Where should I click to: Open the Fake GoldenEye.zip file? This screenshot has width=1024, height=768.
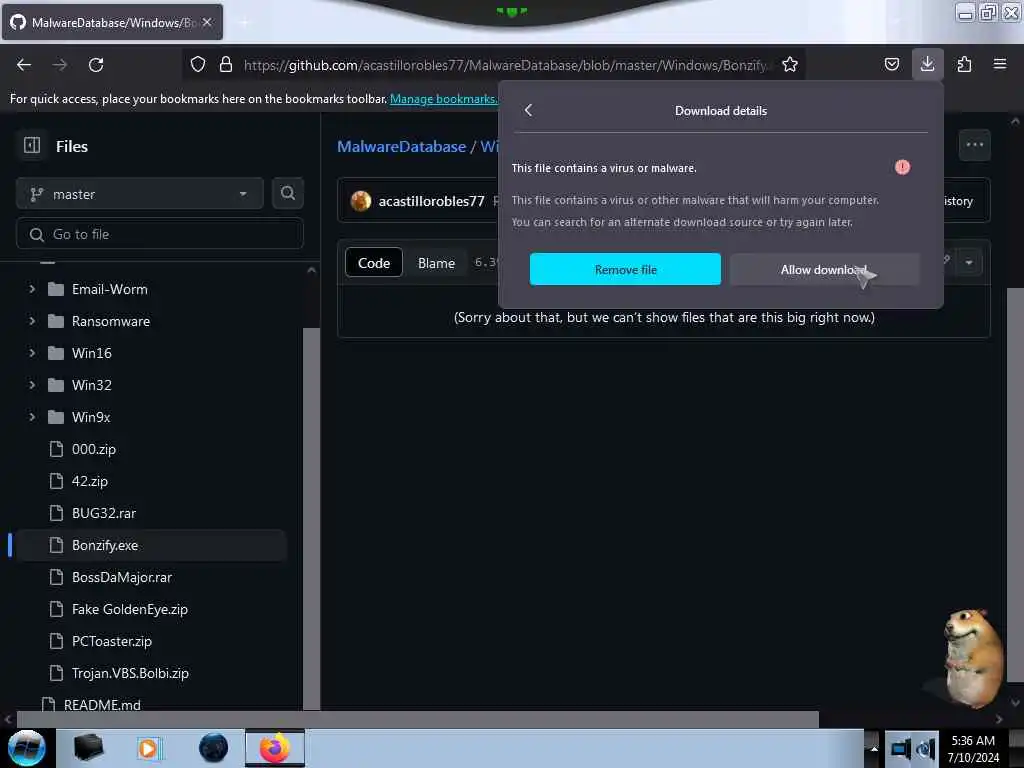pyautogui.click(x=129, y=609)
